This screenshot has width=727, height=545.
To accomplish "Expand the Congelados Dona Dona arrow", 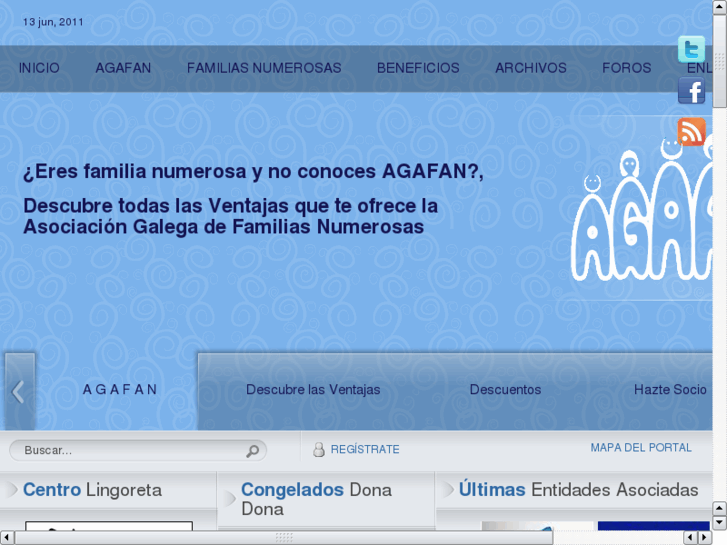I will point(230,499).
